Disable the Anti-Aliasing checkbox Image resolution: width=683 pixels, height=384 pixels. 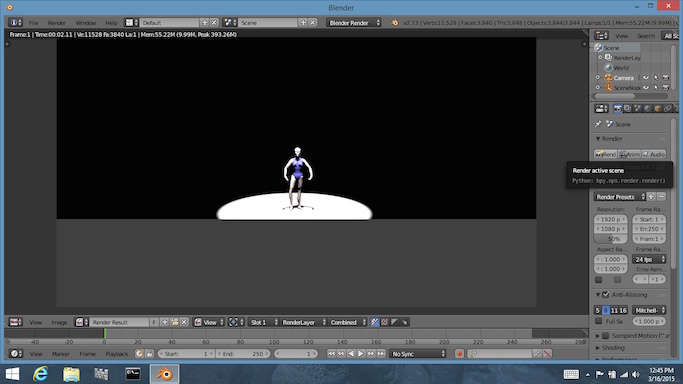pyautogui.click(x=605, y=295)
